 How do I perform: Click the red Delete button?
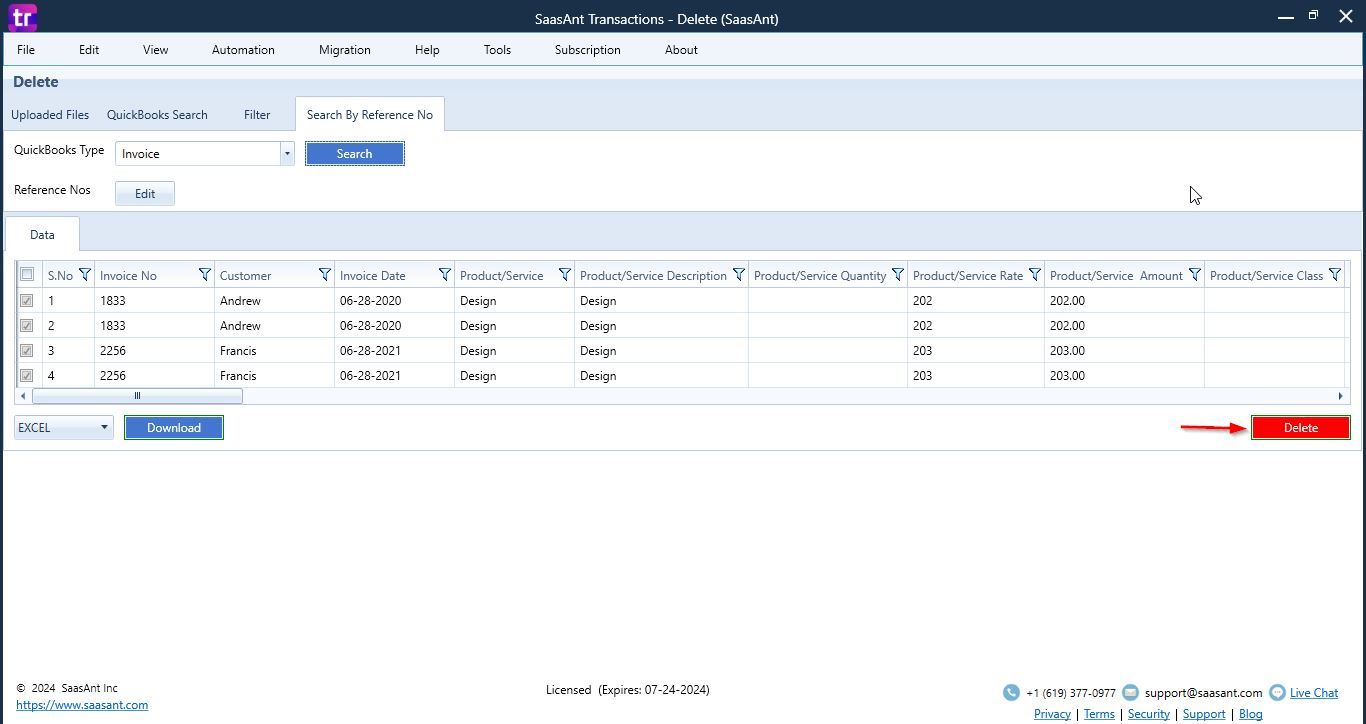click(x=1301, y=427)
